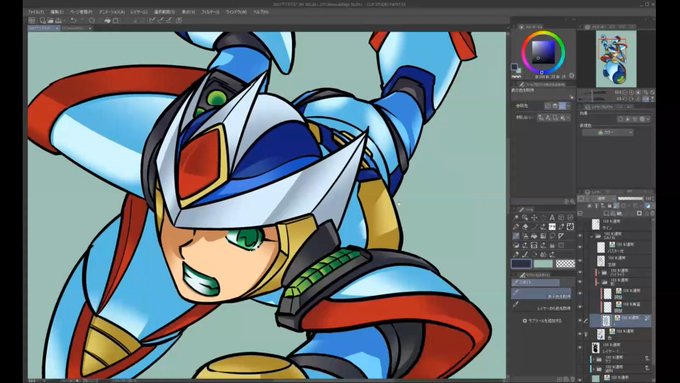
Task: Open the レイヤー menu
Action: coord(139,12)
